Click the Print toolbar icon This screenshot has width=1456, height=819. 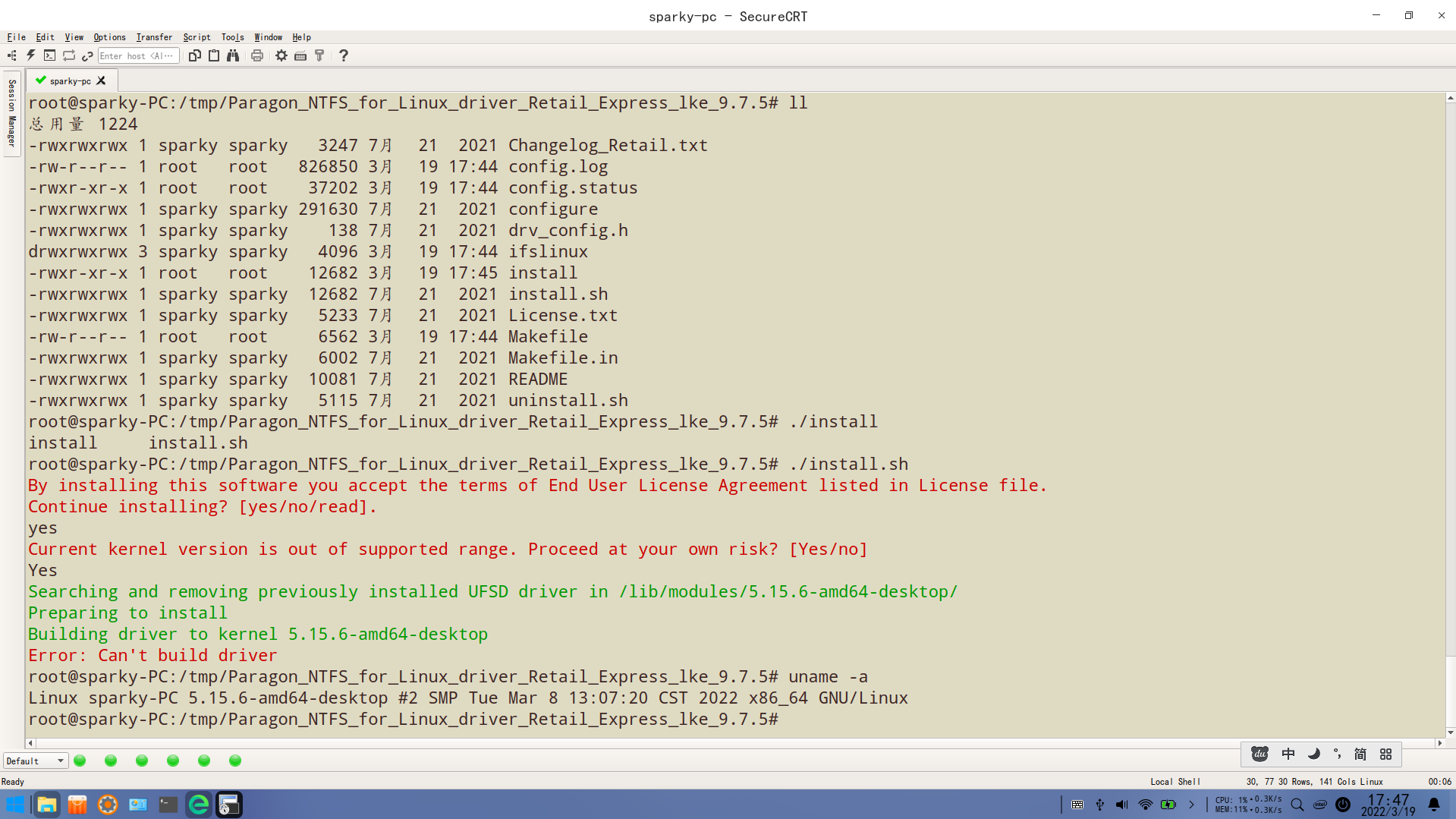pos(257,55)
